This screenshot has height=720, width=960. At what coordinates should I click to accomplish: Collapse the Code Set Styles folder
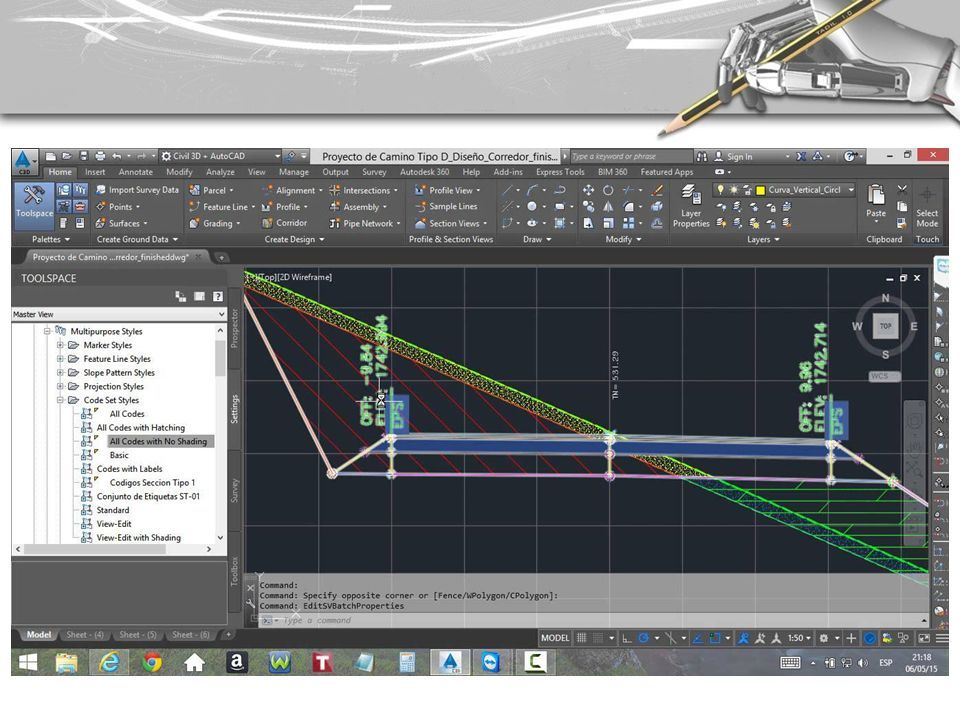point(60,400)
